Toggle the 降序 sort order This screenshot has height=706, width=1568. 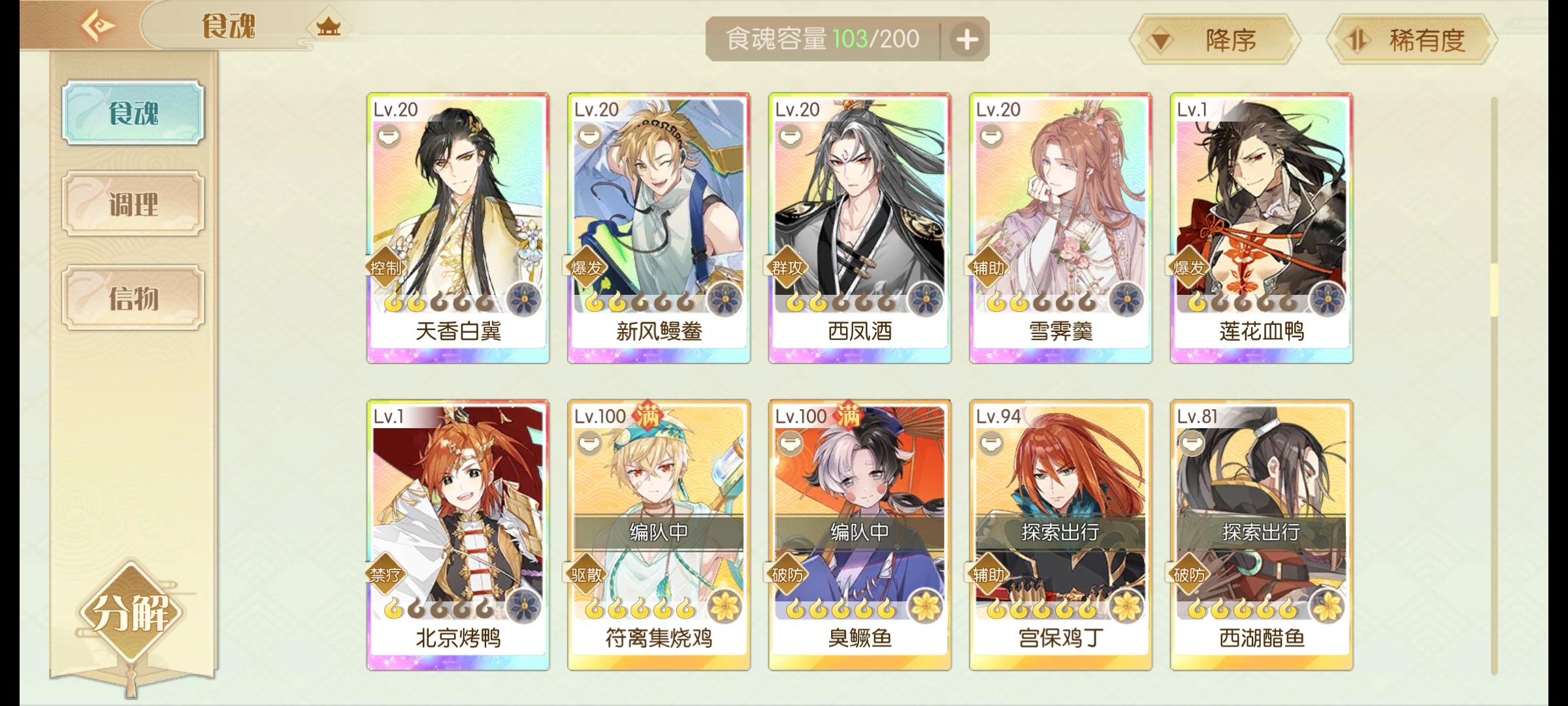pyautogui.click(x=1215, y=41)
